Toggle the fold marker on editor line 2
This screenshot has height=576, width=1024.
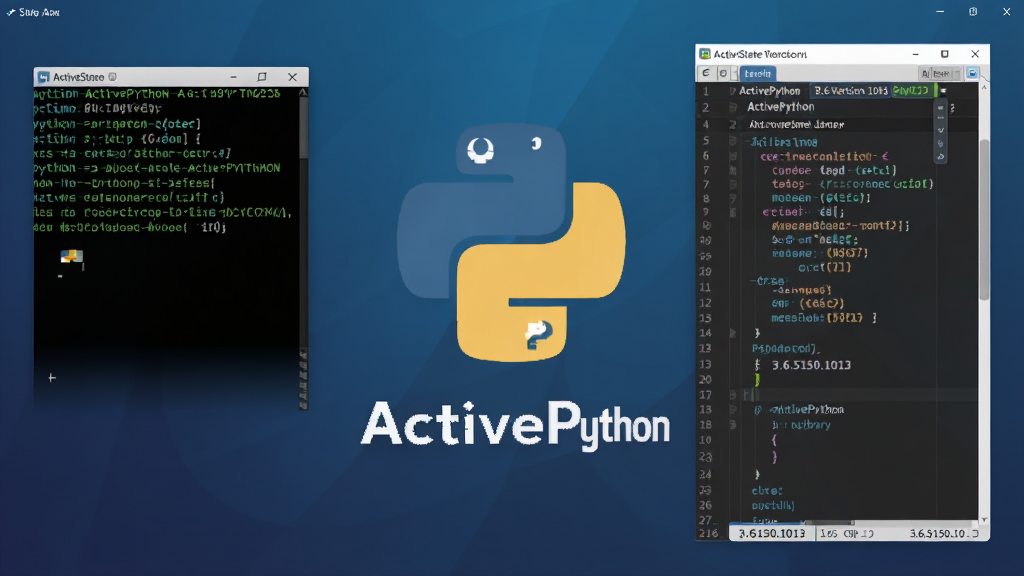[x=733, y=107]
